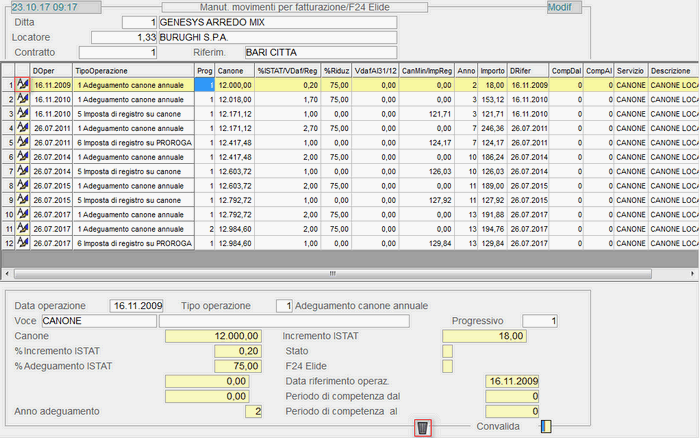Click the importo cell 153,12

pyautogui.click(x=492, y=100)
